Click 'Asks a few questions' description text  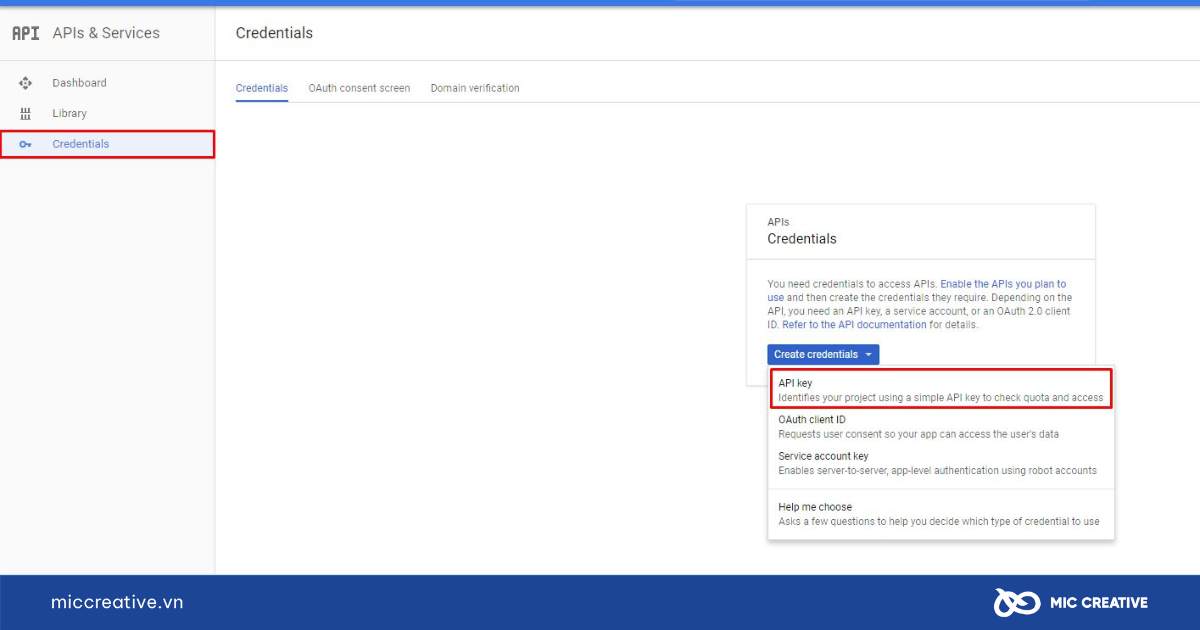(x=939, y=521)
